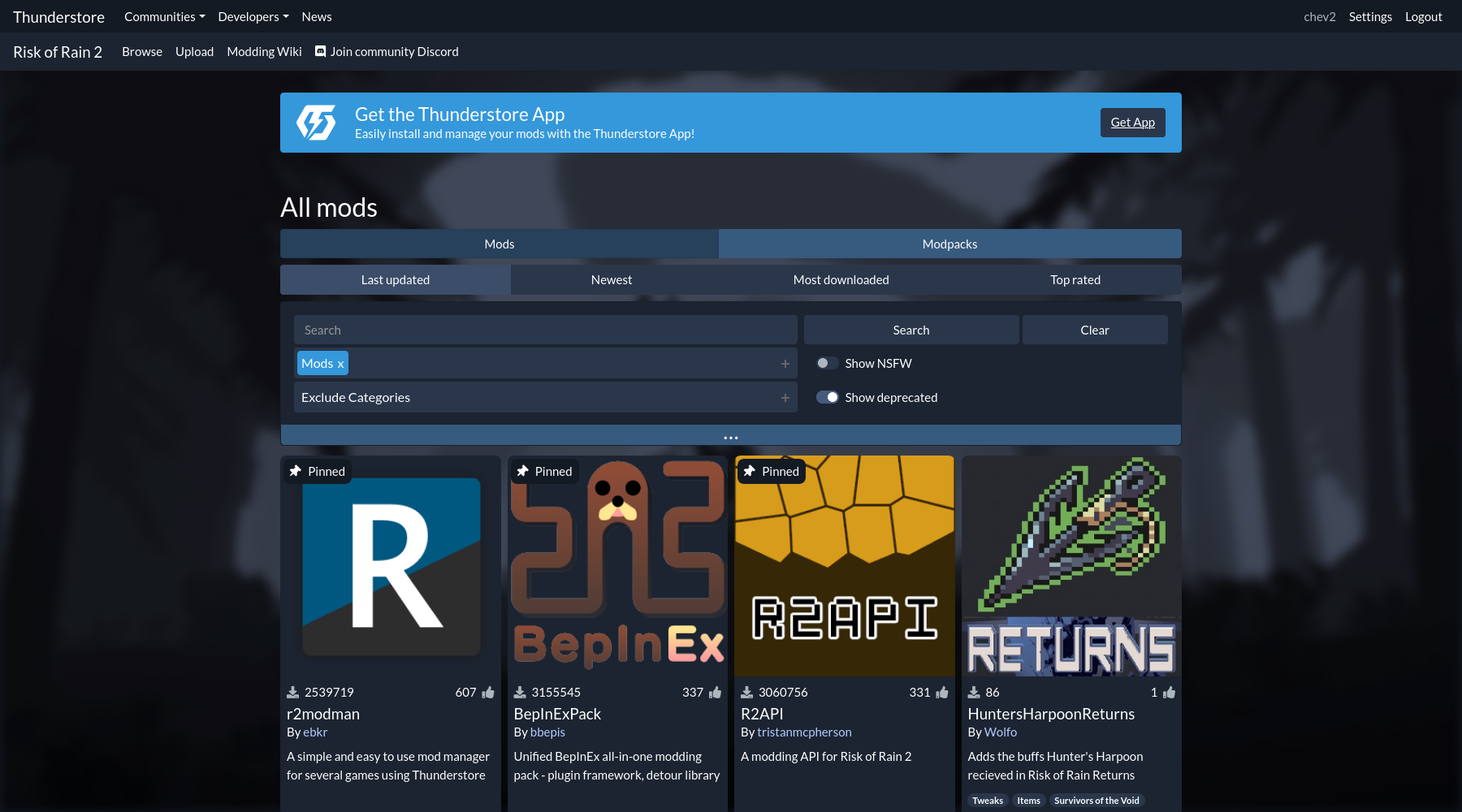1462x812 pixels.
Task: Switch to the Modpacks tab
Action: click(949, 244)
